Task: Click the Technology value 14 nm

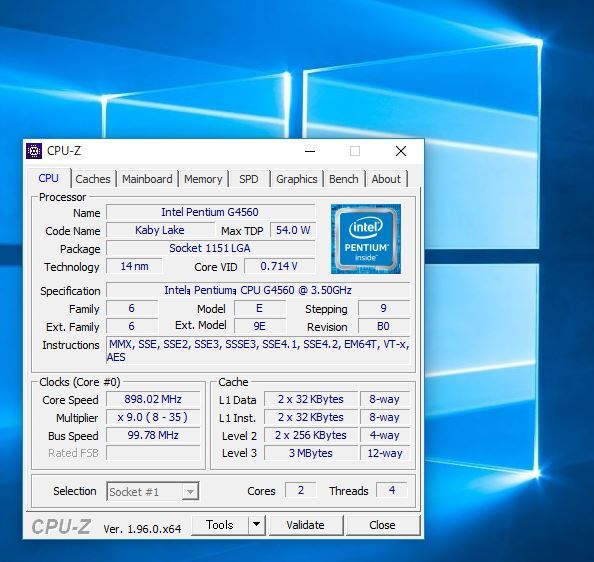Action: pyautogui.click(x=134, y=266)
